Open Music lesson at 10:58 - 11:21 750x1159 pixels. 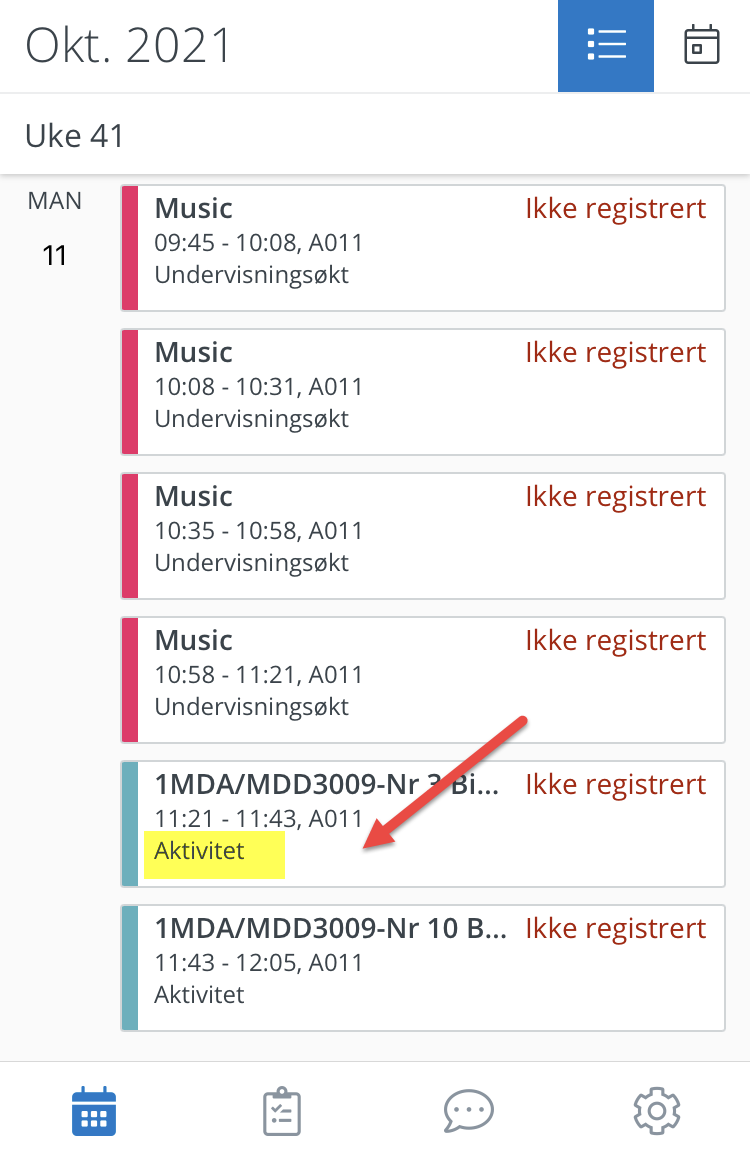click(x=423, y=680)
